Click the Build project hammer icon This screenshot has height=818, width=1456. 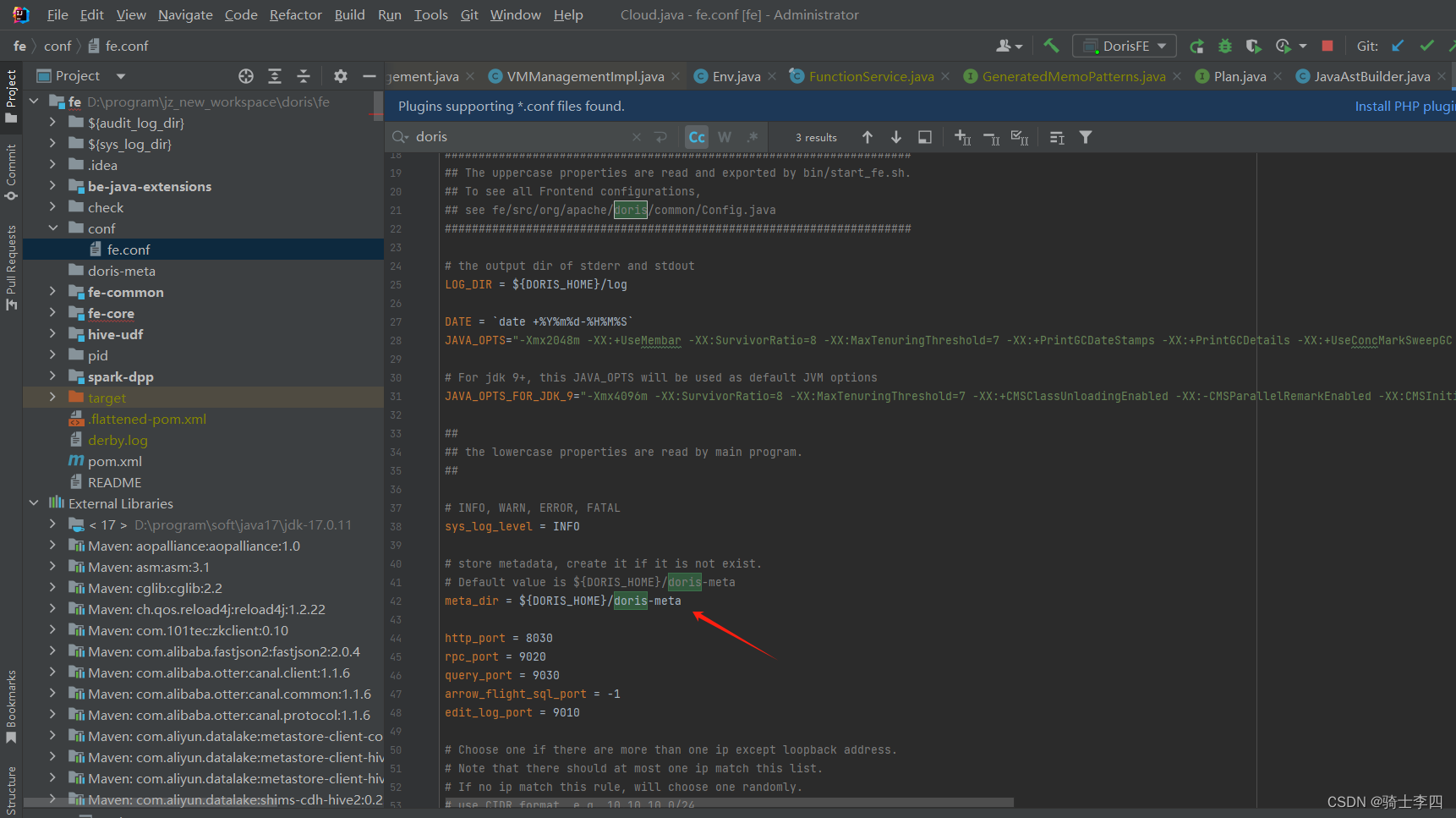1051,46
